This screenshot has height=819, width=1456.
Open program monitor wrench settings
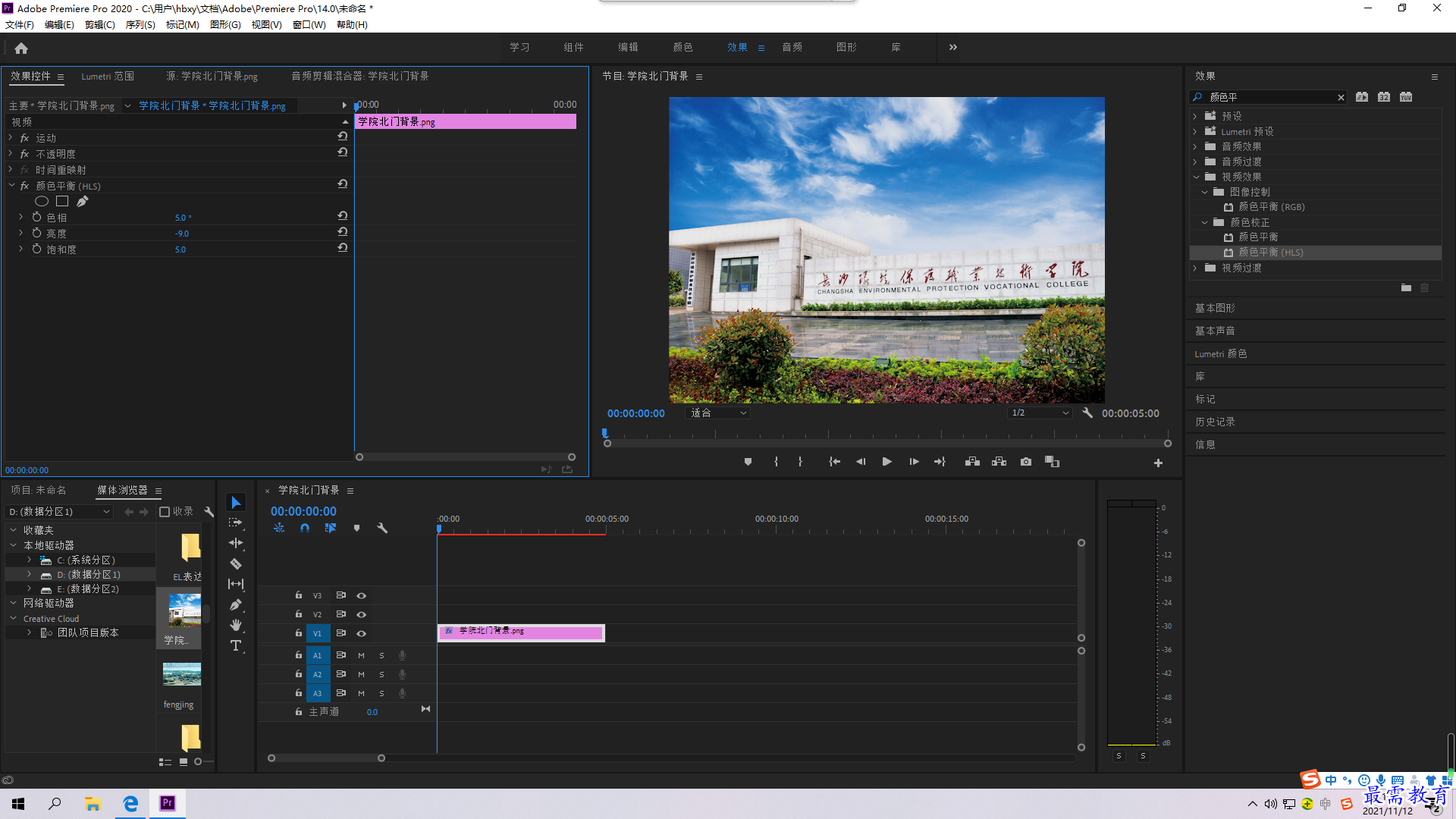click(1087, 413)
